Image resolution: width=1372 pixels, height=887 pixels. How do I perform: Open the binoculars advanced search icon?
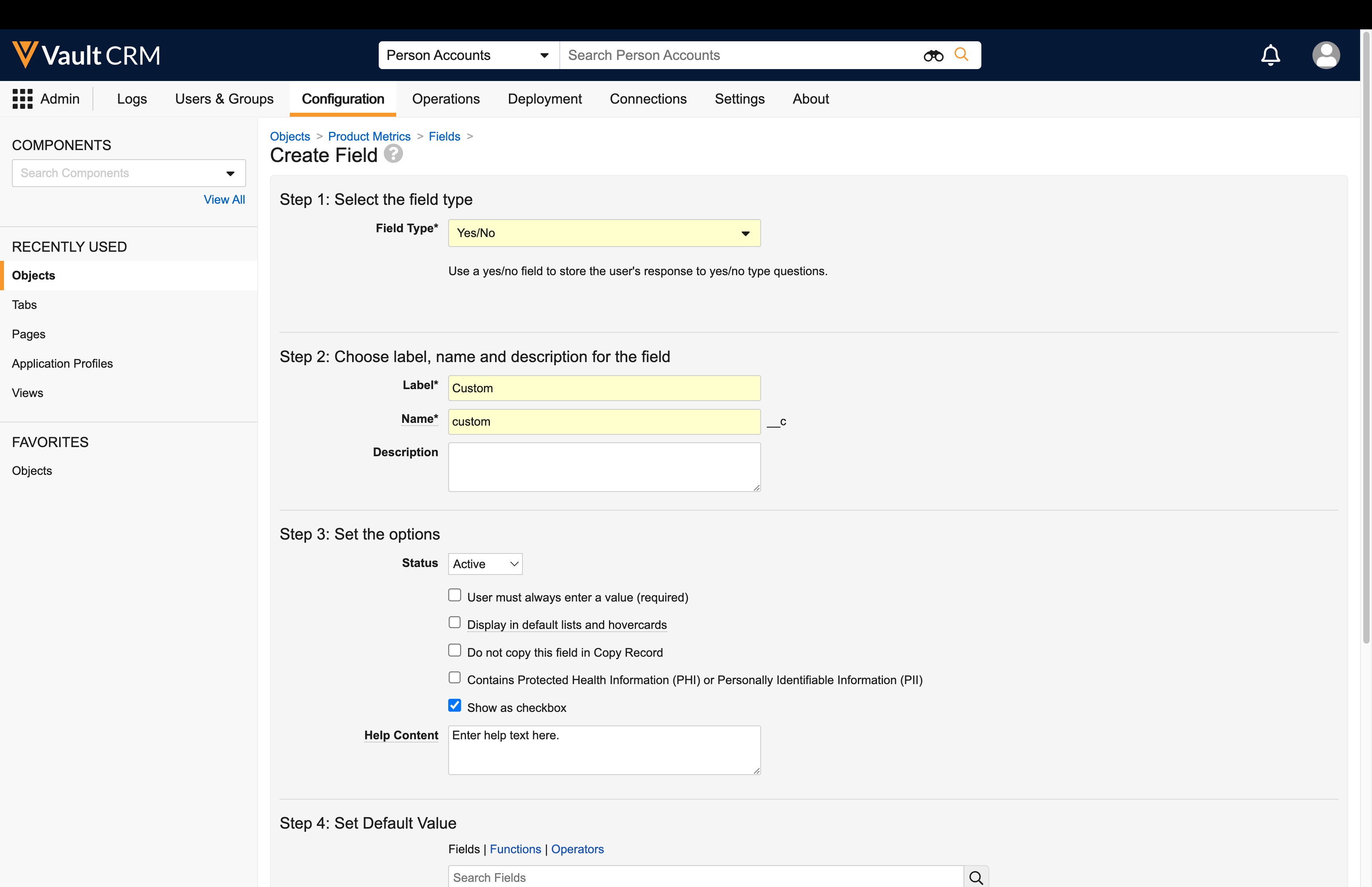[933, 56]
